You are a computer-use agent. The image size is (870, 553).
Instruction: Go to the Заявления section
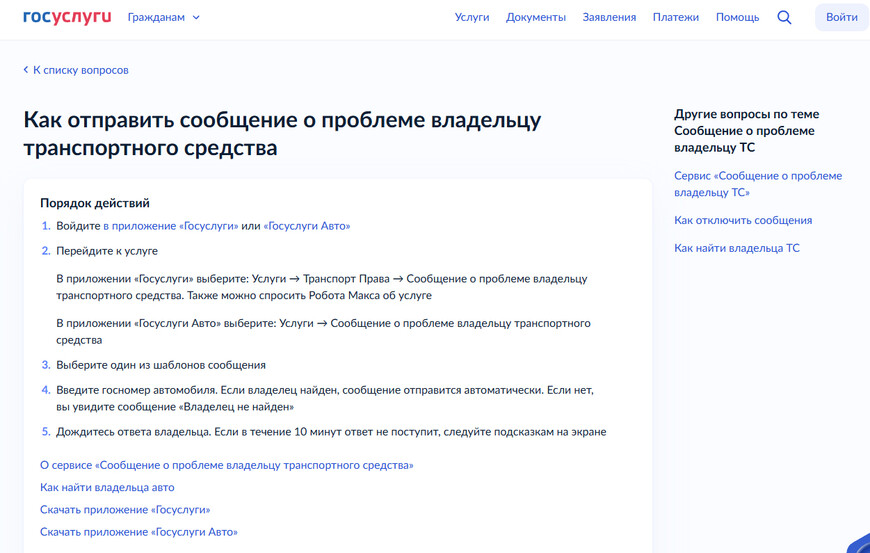[609, 17]
